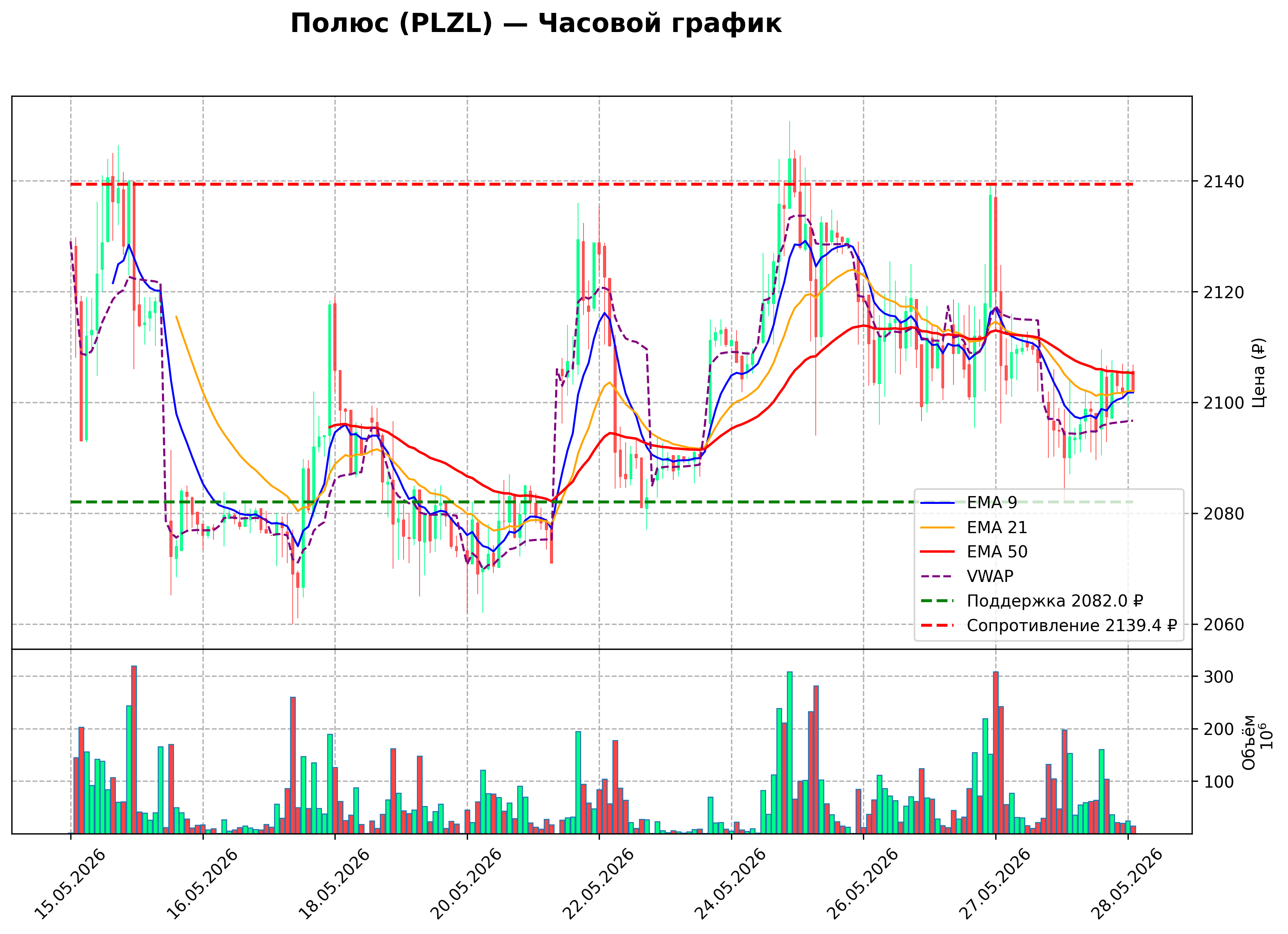
Task: Click the 'Объём' volume axis title
Action: tap(1249, 742)
